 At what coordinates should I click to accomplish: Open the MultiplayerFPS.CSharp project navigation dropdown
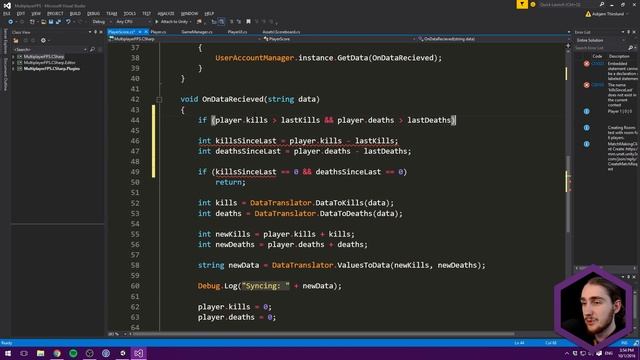(x=185, y=39)
